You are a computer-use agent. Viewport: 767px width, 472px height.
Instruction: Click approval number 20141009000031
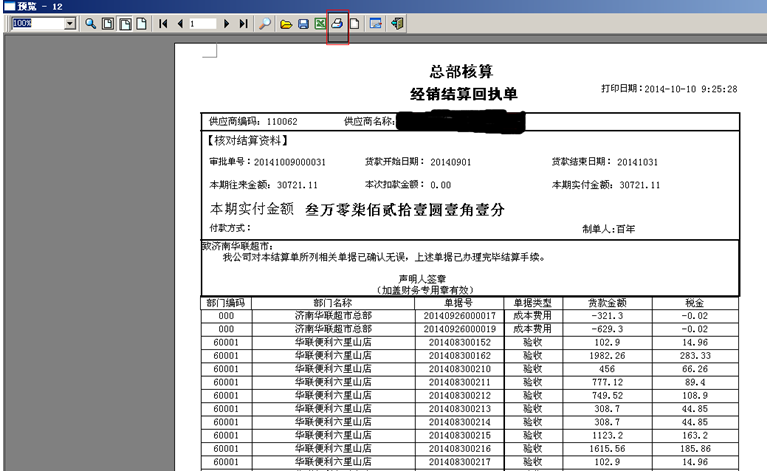[290, 162]
